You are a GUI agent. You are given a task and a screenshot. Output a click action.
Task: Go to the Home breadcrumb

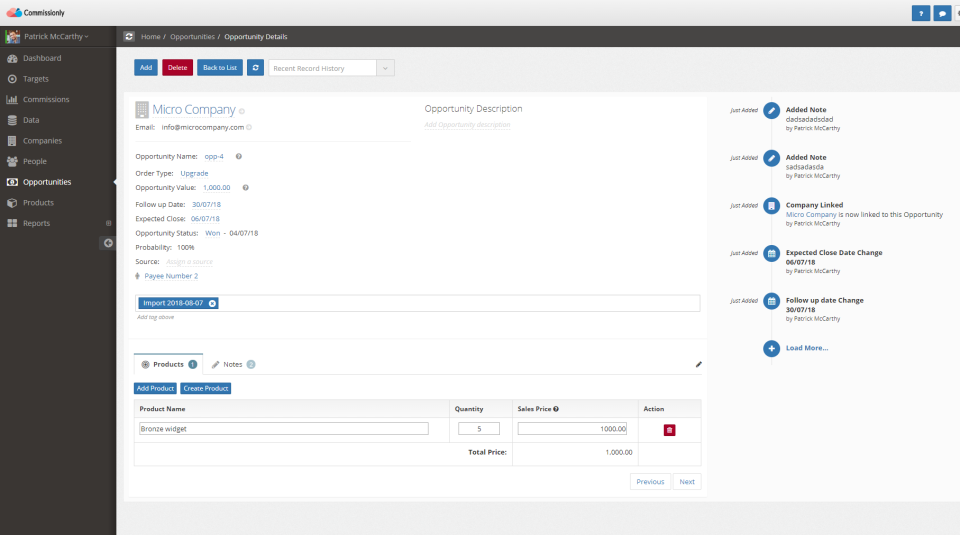point(150,37)
